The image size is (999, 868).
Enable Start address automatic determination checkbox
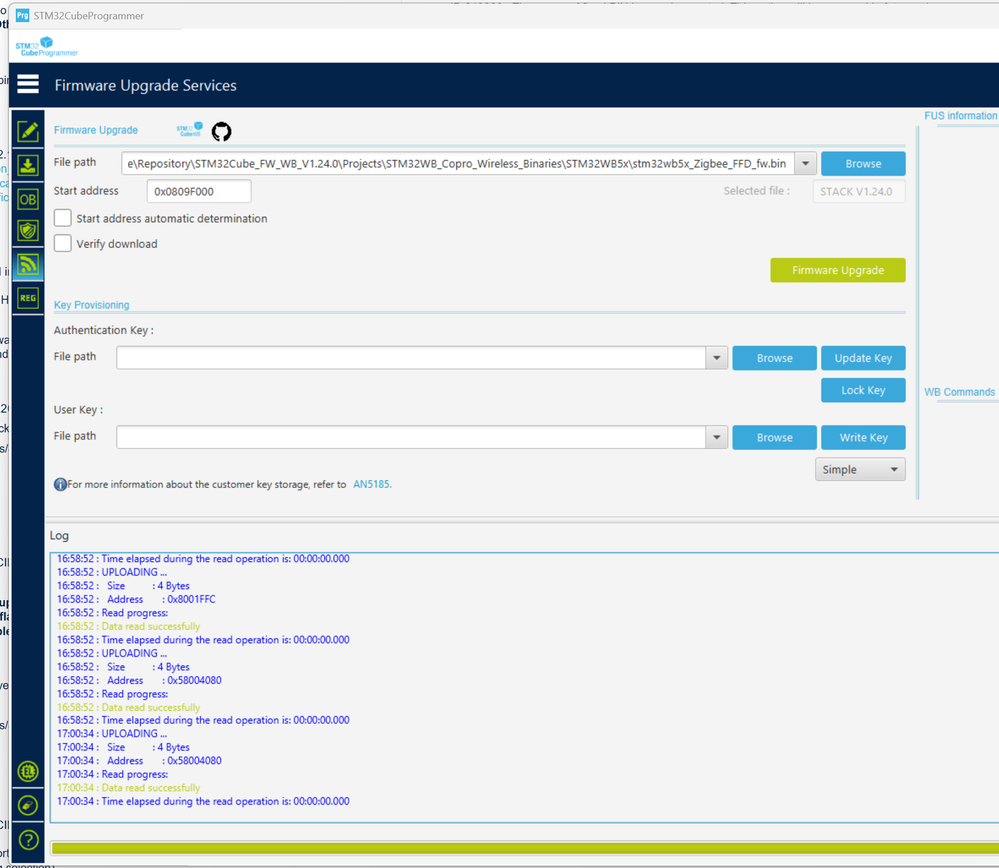point(62,218)
